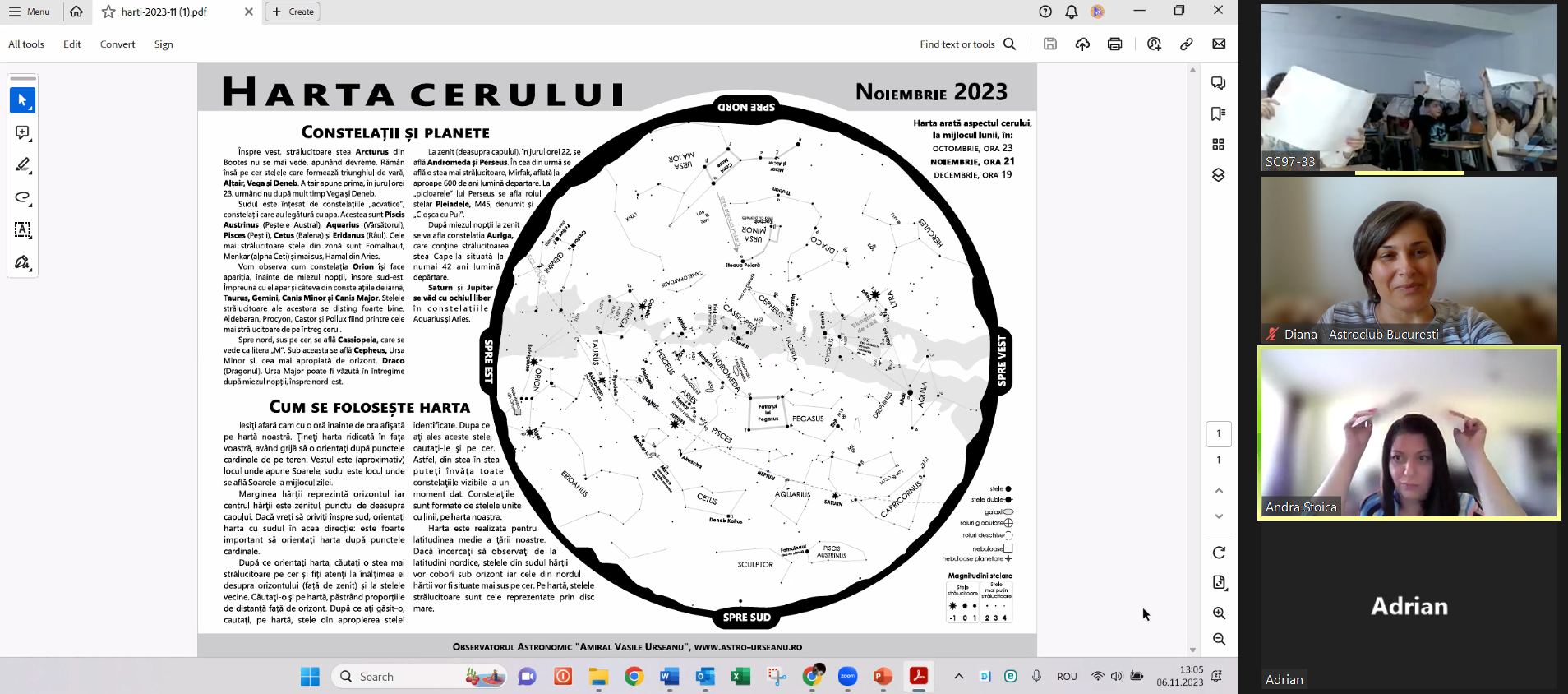The width and height of the screenshot is (1568, 694).
Task: Upload document to cloud storage
Action: 1082,44
